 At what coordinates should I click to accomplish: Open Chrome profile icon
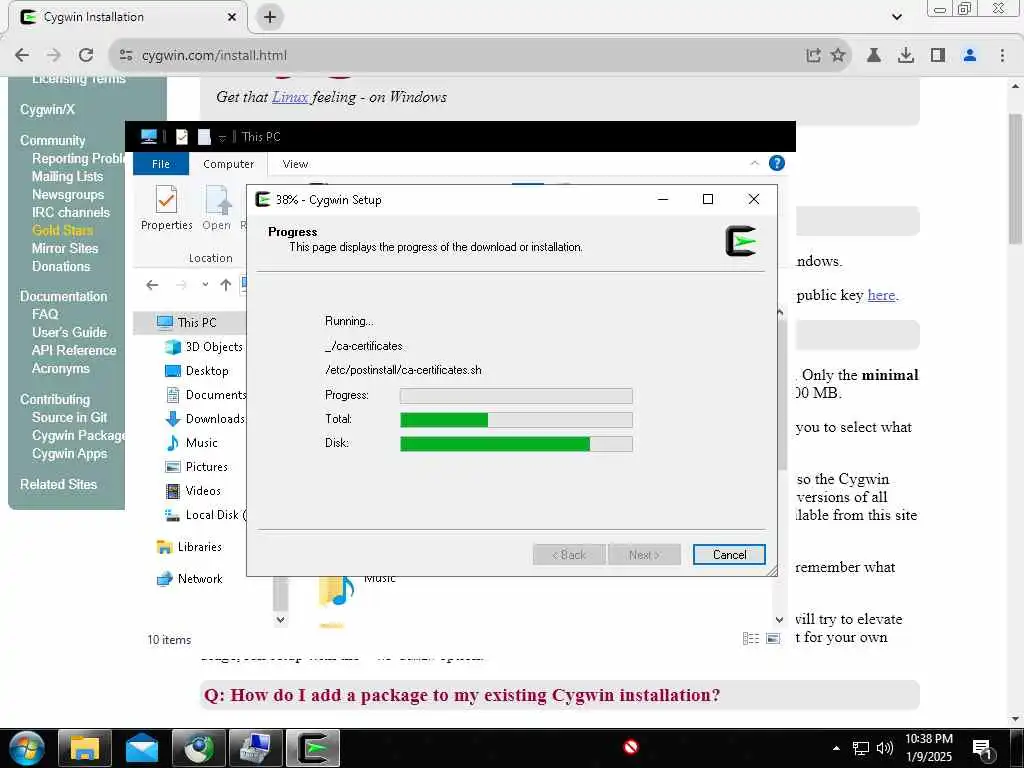[x=970, y=56]
